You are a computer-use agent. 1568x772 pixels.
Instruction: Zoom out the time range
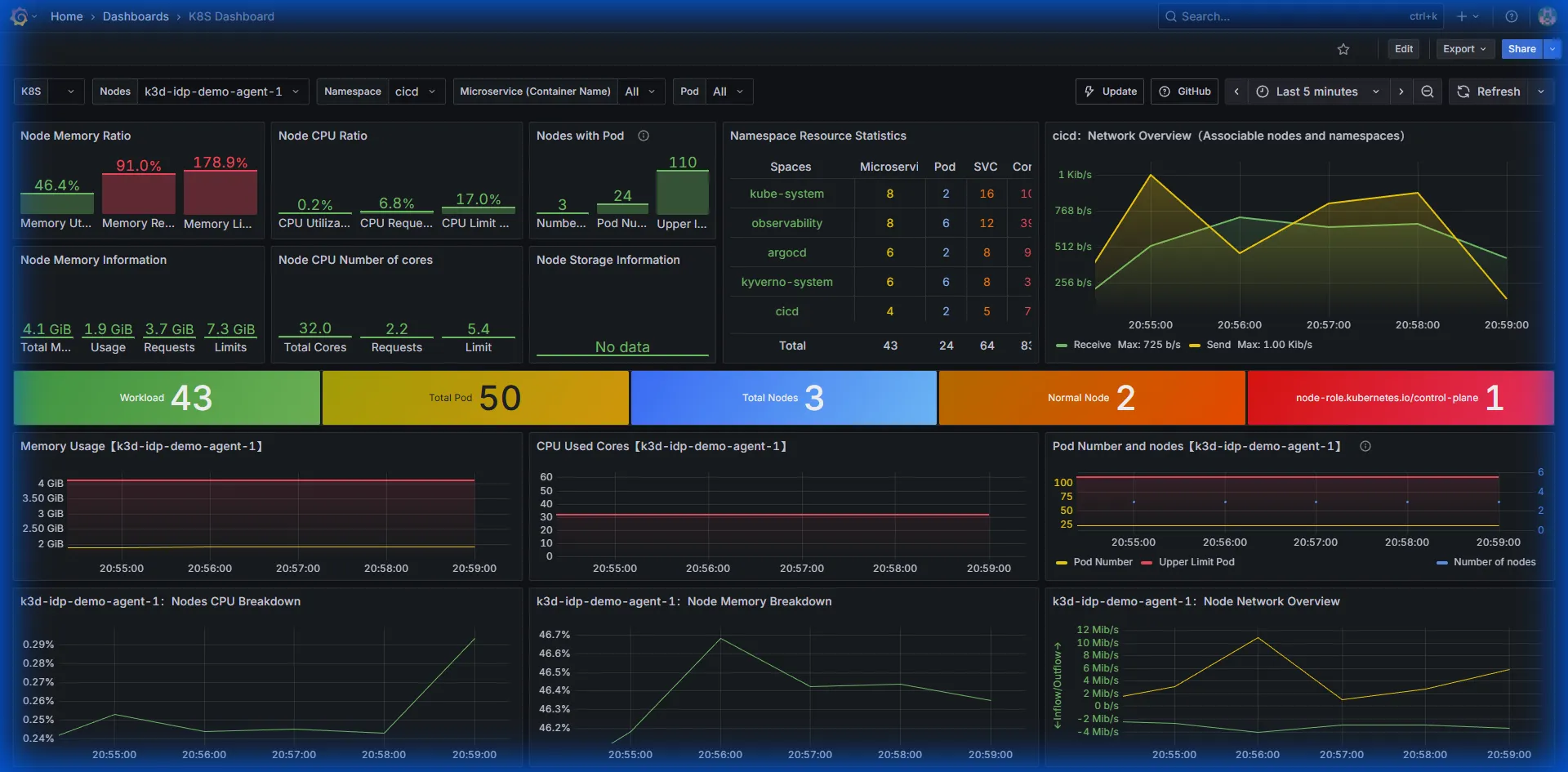coord(1428,91)
